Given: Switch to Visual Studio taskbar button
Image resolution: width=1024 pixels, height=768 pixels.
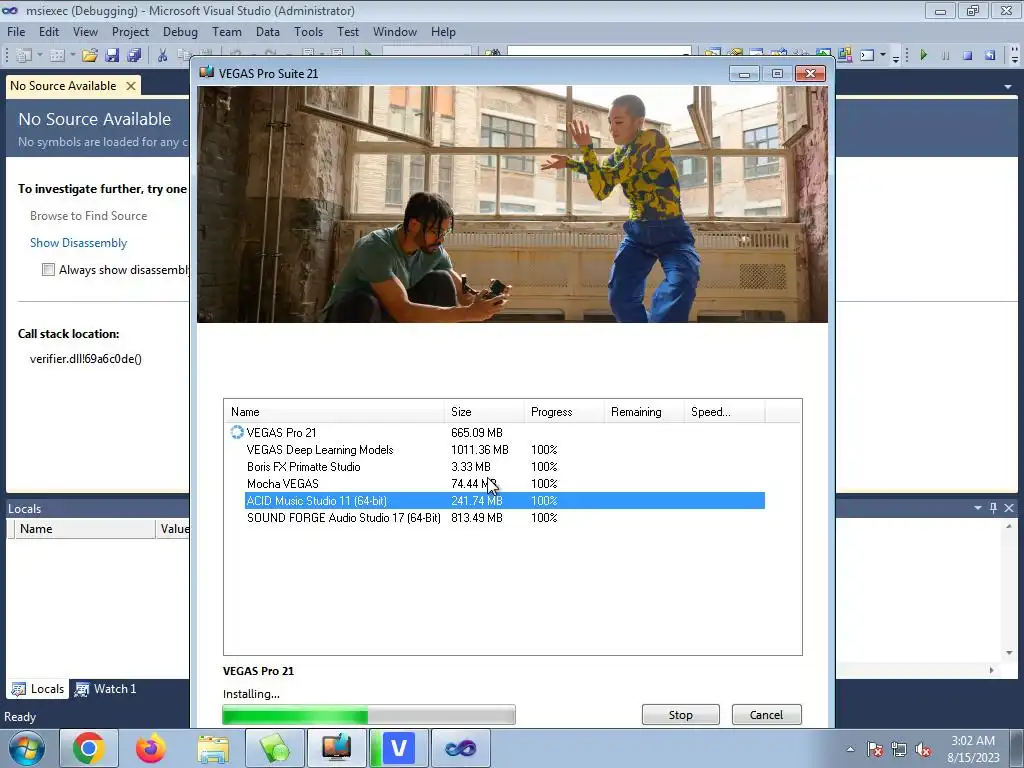Looking at the screenshot, I should 460,748.
